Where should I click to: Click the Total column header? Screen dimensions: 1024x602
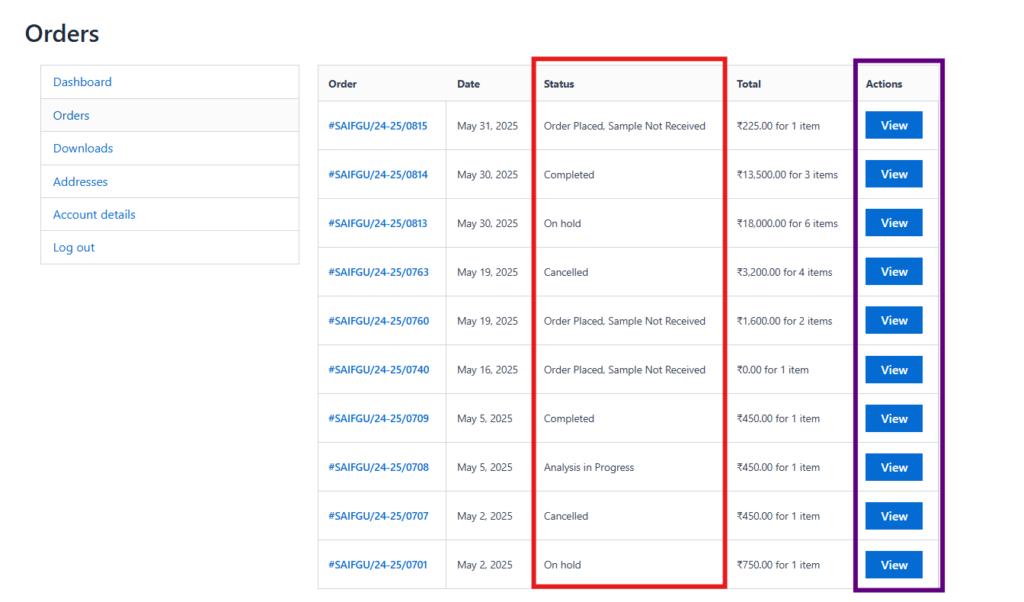(748, 84)
